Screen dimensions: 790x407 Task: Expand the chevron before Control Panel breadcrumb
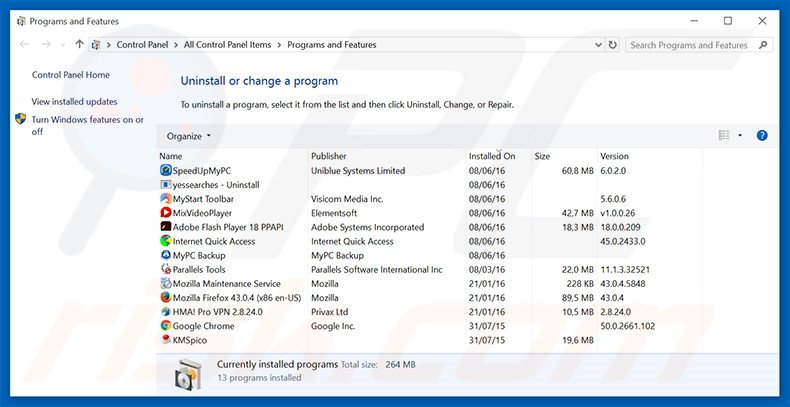109,45
